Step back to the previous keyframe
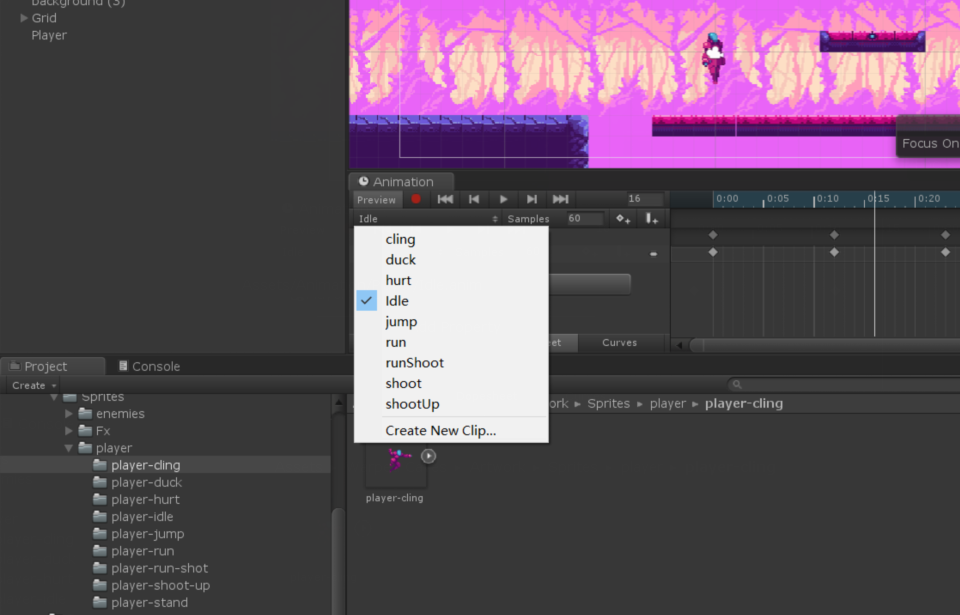 (473, 199)
